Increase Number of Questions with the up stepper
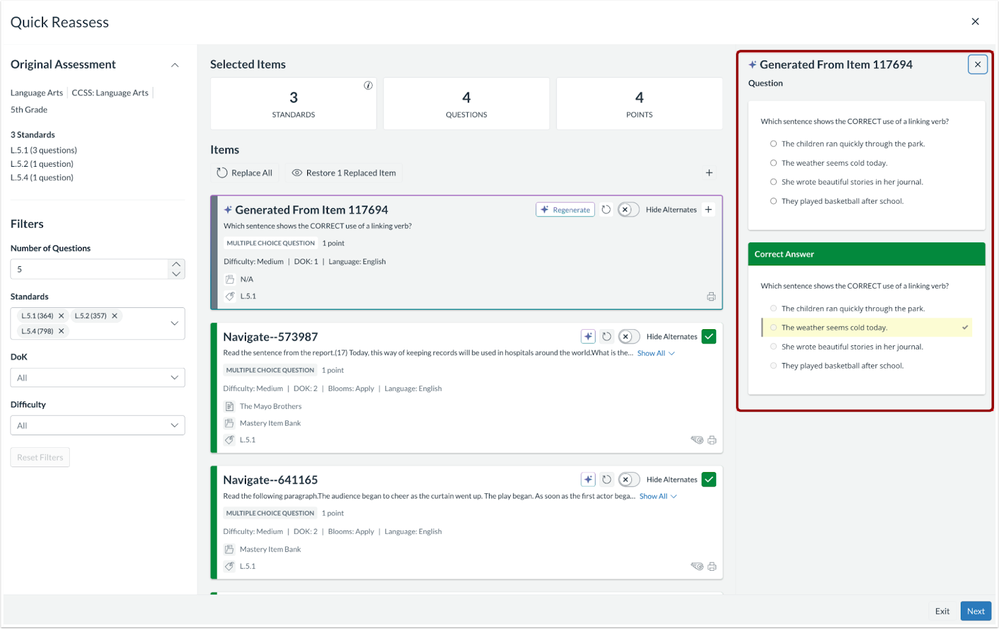The width and height of the screenshot is (999, 629). tap(179, 263)
